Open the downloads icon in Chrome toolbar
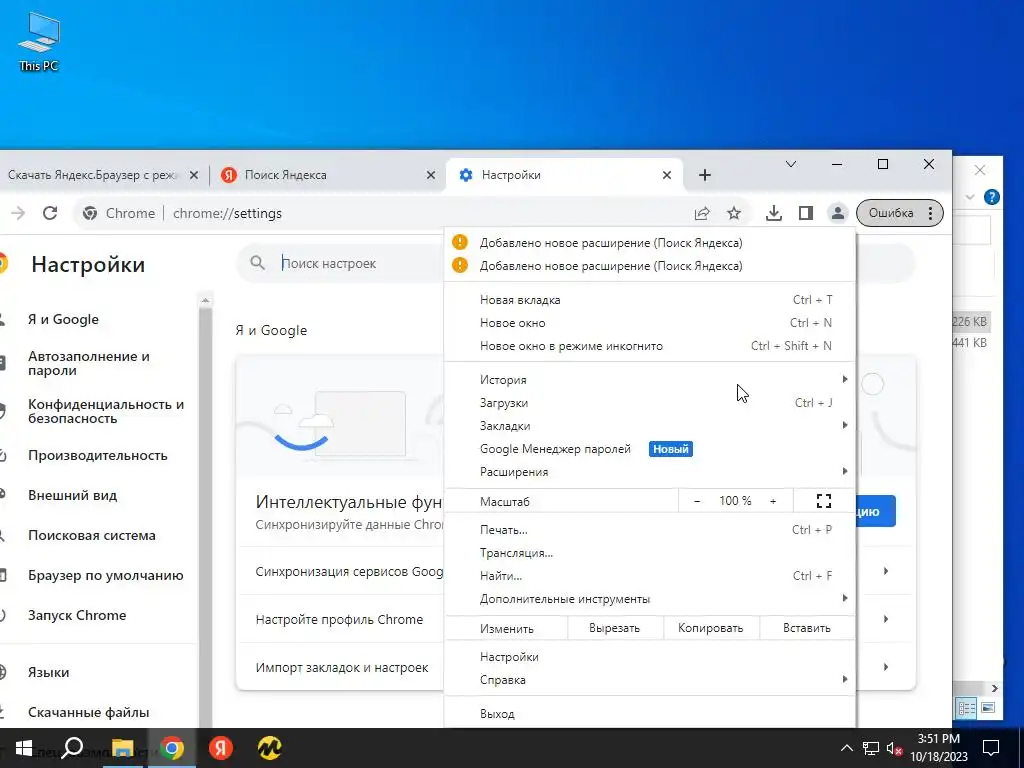Image resolution: width=1024 pixels, height=768 pixels. [x=774, y=213]
